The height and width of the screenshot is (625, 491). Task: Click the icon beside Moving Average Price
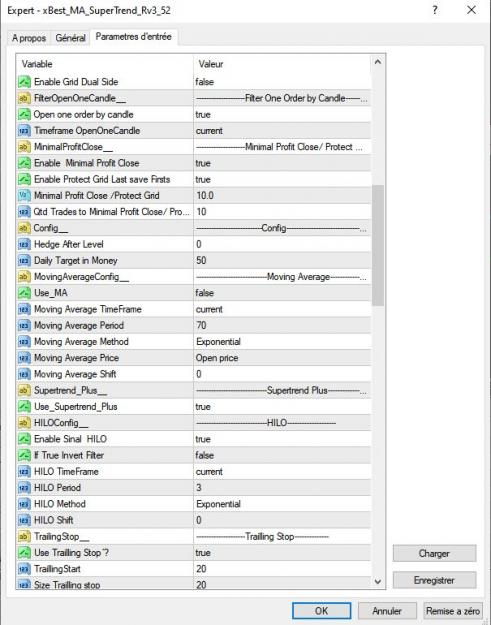click(x=24, y=358)
